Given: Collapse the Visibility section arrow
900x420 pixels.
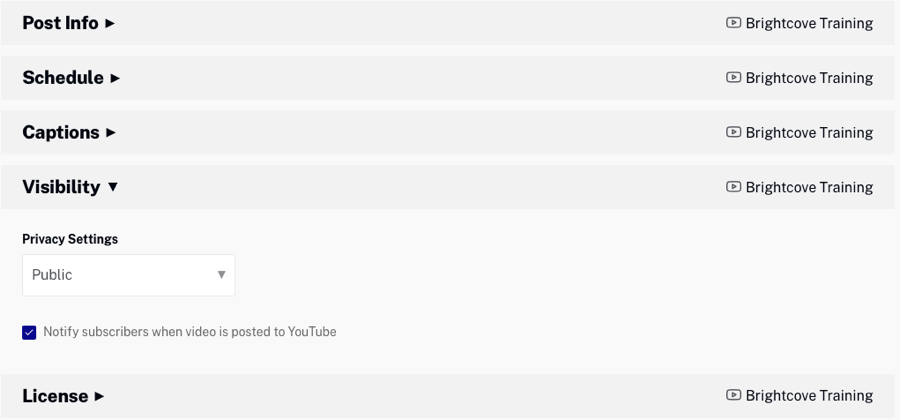Looking at the screenshot, I should (x=113, y=187).
